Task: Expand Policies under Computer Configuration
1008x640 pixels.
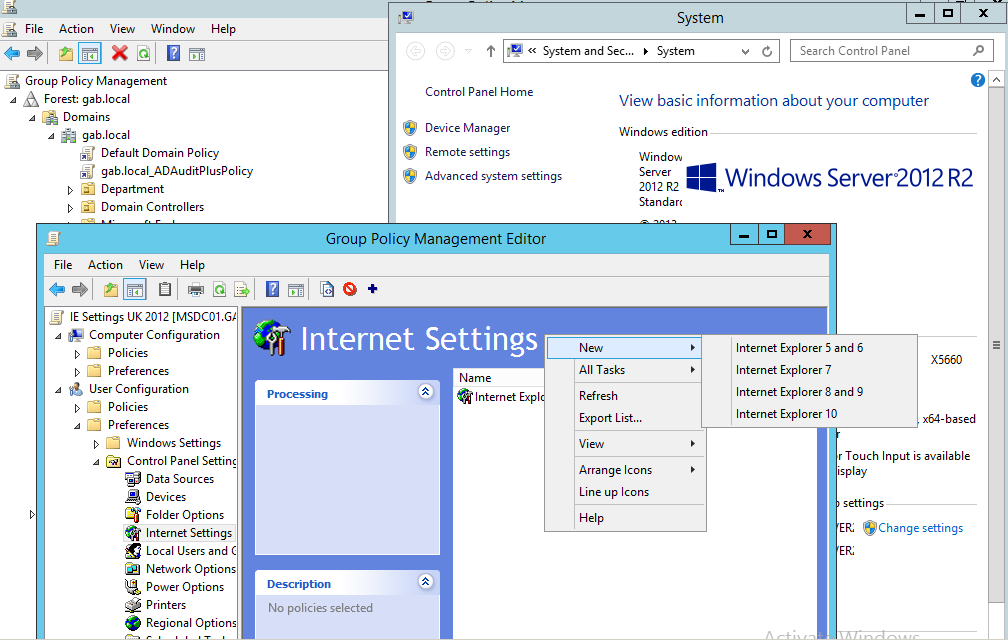Action: [77, 354]
